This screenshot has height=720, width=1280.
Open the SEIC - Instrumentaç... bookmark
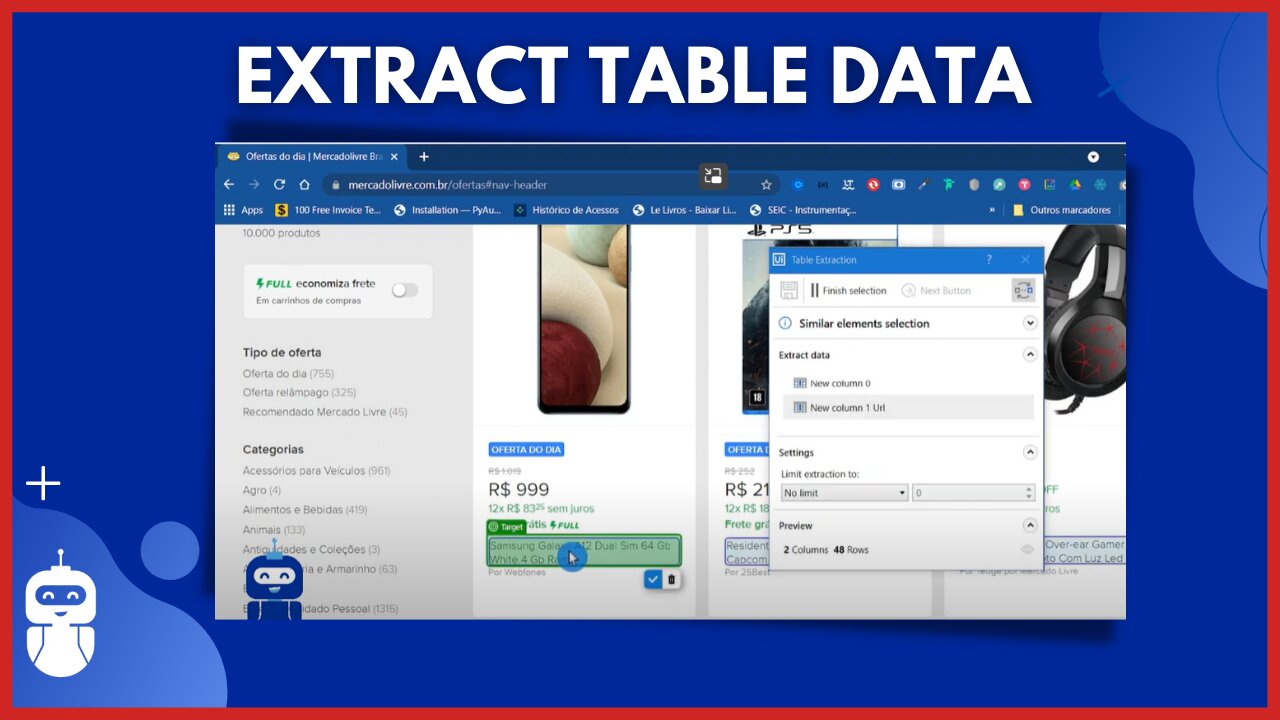pyautogui.click(x=803, y=210)
